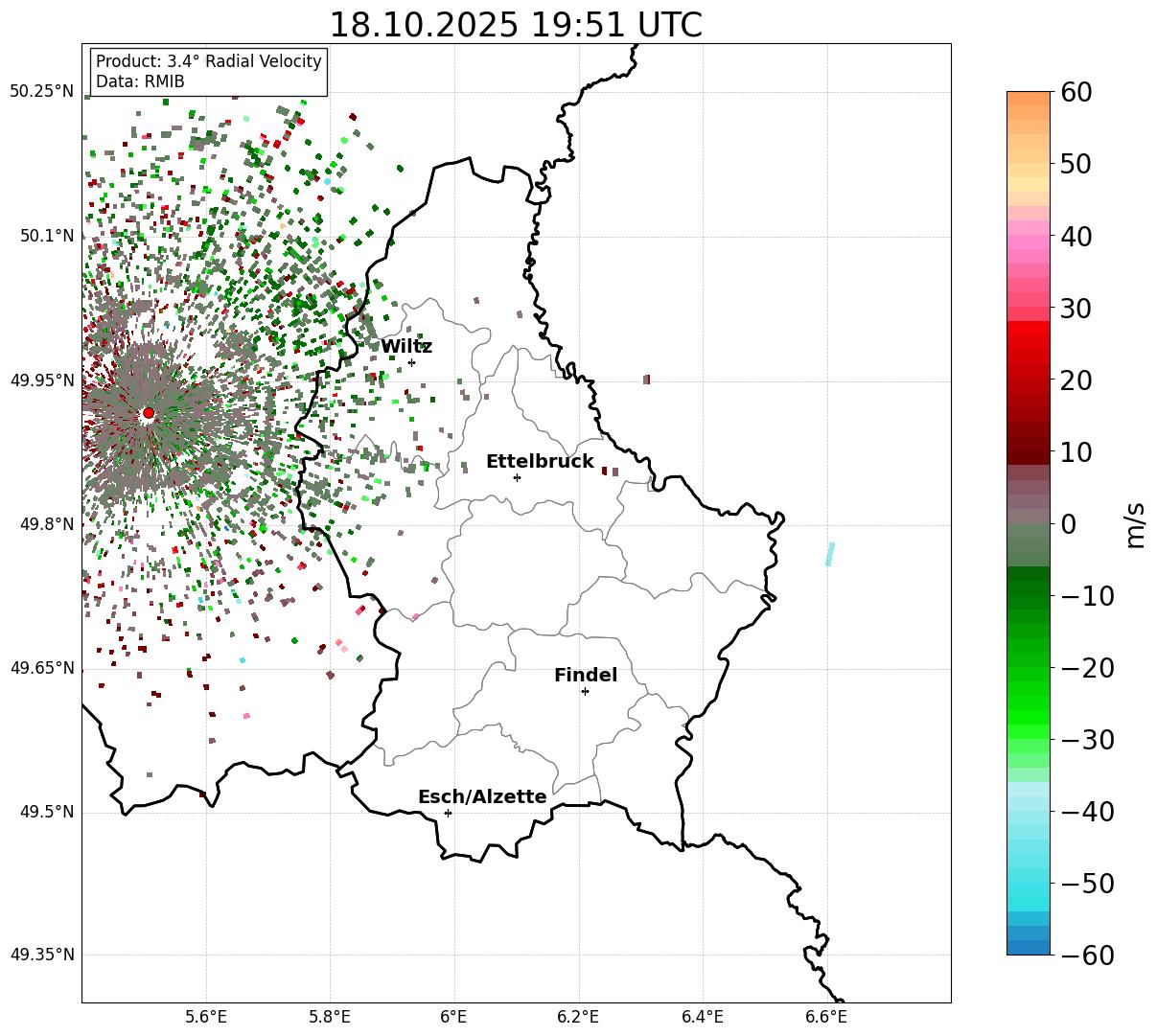Viewport: 1157px width, 1036px height.
Task: Click the Esch/Alzette station cross marker
Action: click(x=448, y=813)
